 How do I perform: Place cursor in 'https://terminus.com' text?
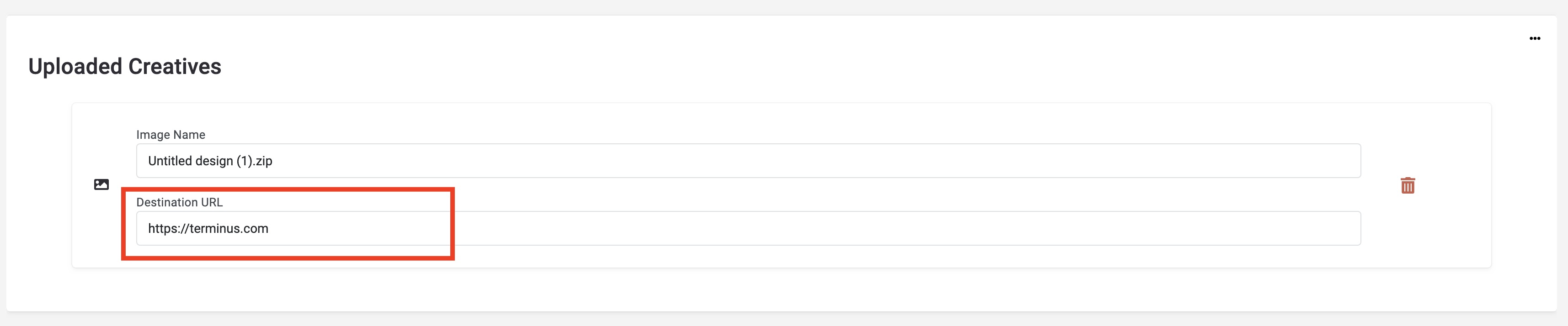point(208,228)
